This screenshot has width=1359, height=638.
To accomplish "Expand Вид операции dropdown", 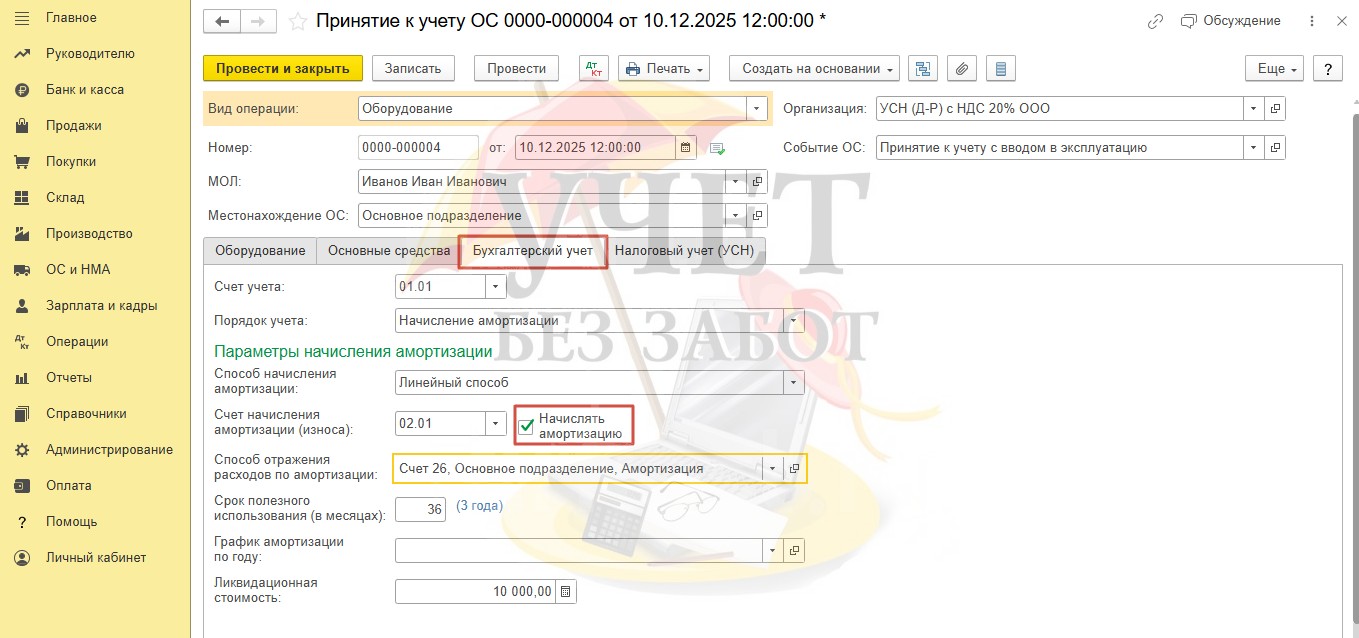I will [758, 108].
